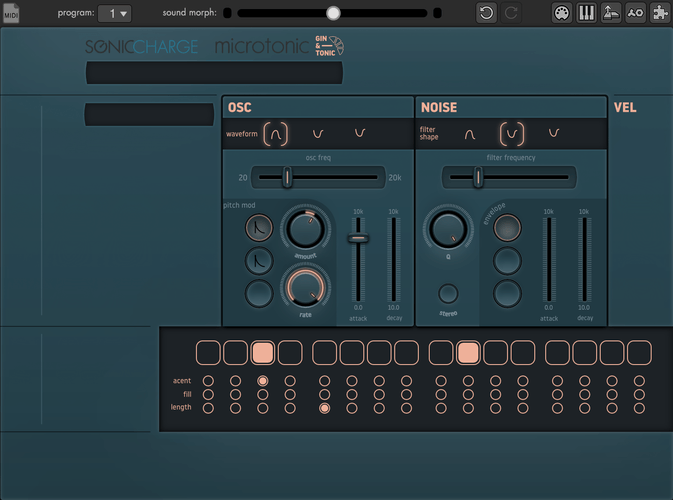Click the VEL section header

tap(624, 107)
